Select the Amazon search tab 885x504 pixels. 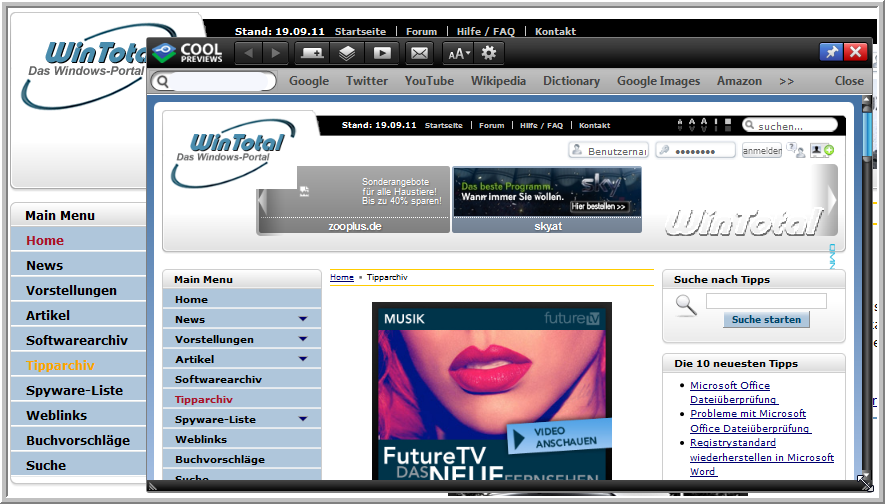coord(739,81)
